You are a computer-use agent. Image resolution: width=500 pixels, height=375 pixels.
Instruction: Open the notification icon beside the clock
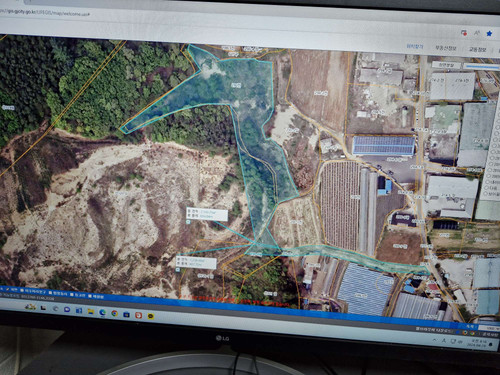tap(490, 344)
